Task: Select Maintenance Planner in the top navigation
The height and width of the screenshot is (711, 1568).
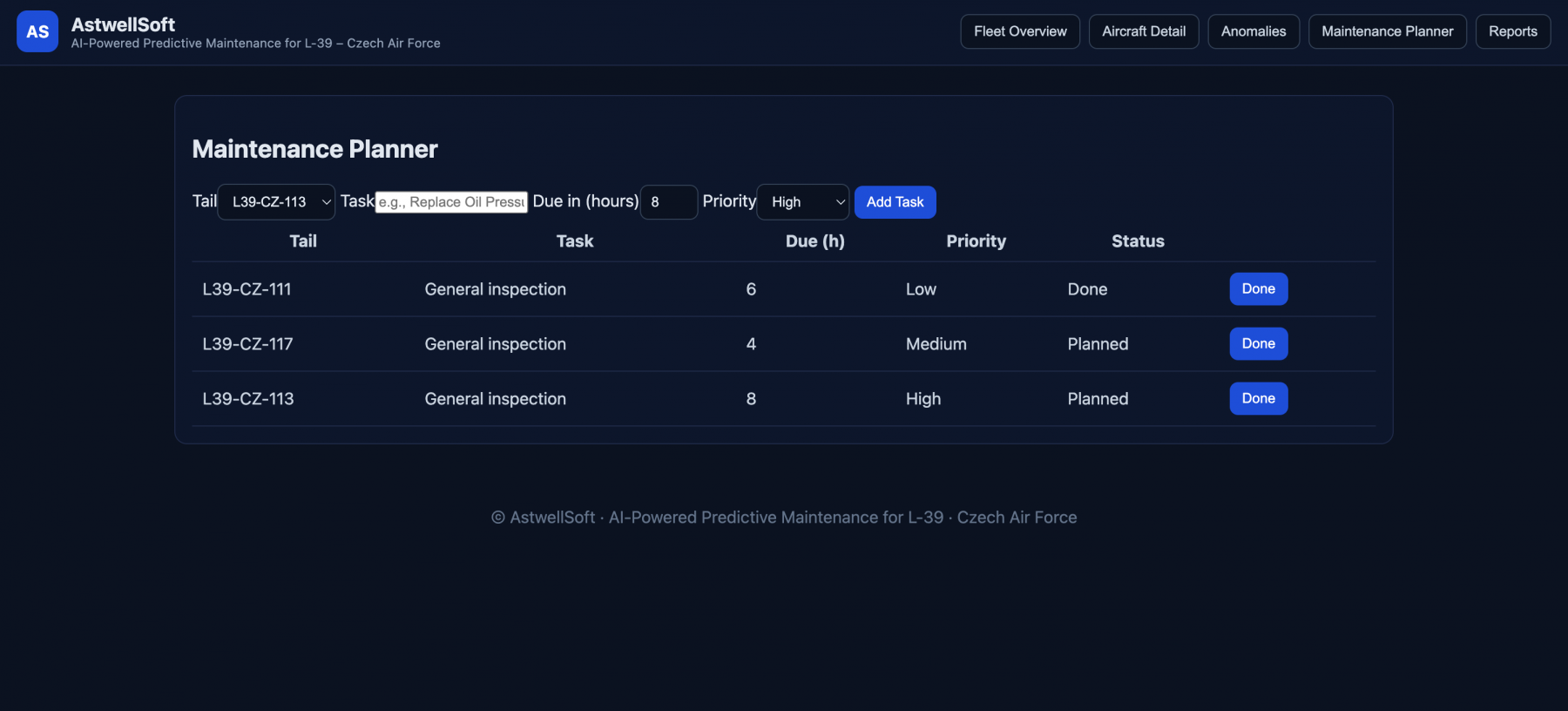Action: 1387,31
